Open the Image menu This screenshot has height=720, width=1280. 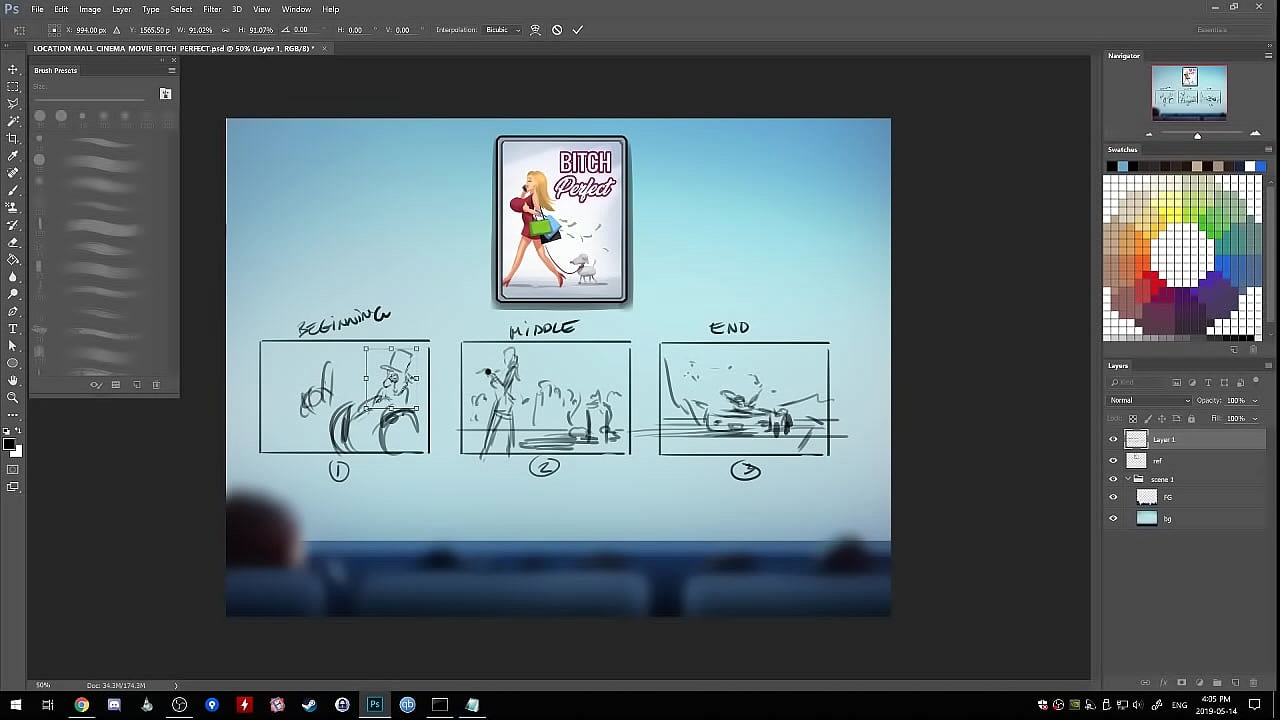[x=90, y=9]
